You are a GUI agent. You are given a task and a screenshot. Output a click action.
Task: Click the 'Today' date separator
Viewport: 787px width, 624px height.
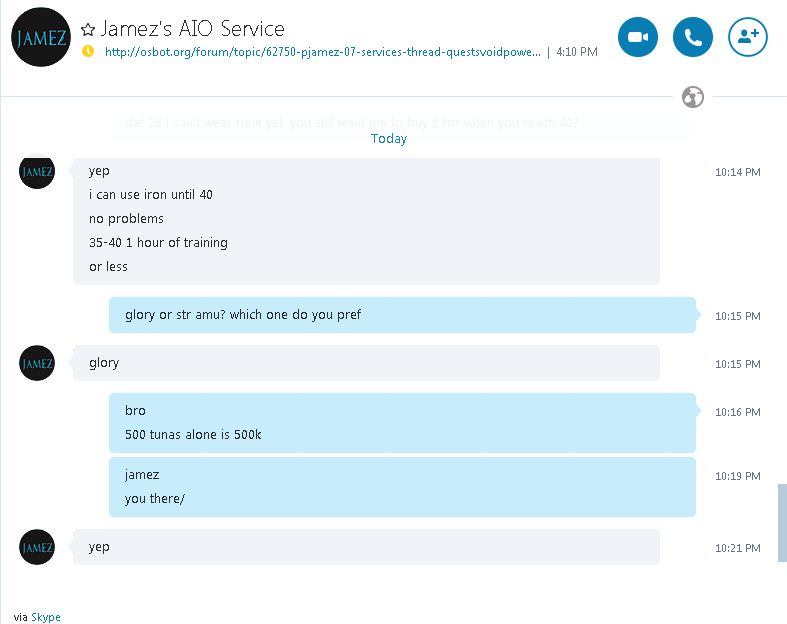(389, 139)
